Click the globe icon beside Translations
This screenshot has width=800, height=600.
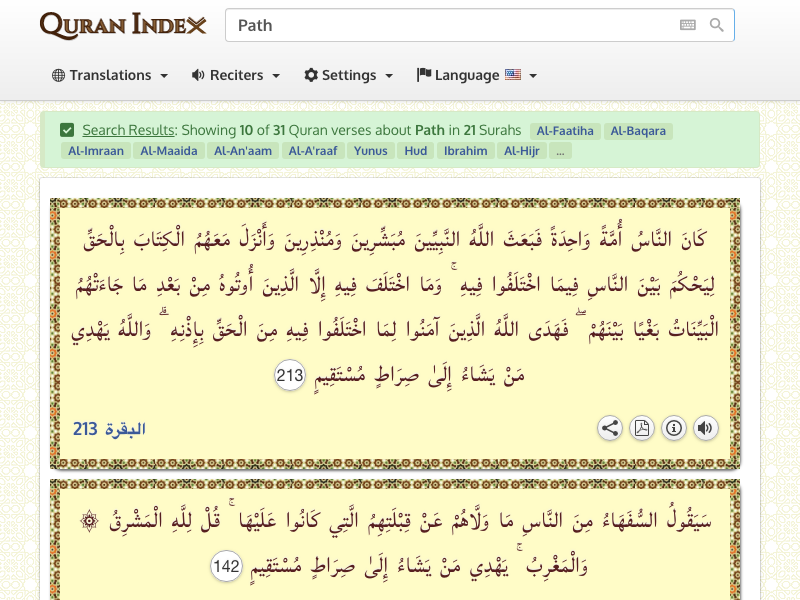(58, 75)
